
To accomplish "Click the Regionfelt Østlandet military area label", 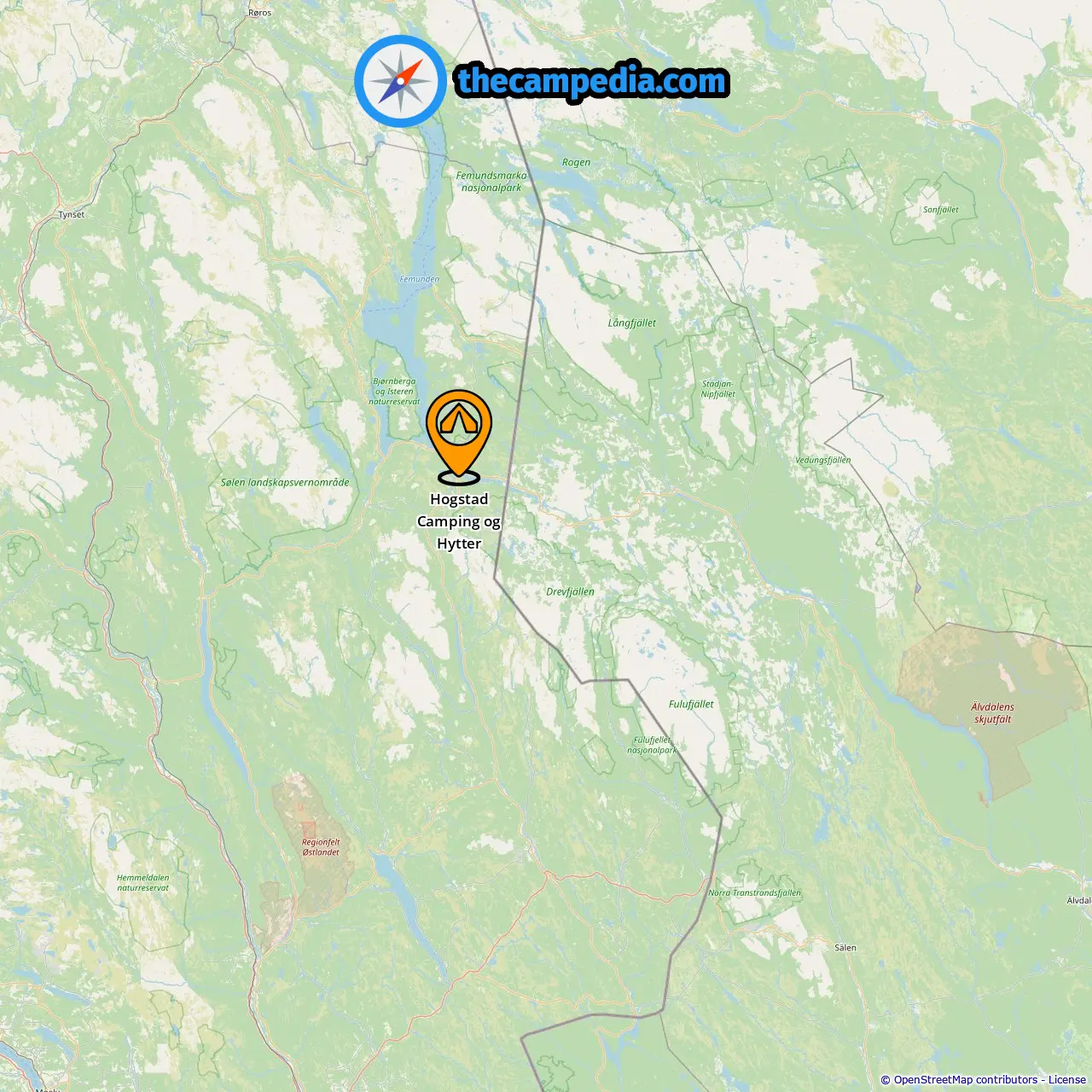I will (x=321, y=846).
